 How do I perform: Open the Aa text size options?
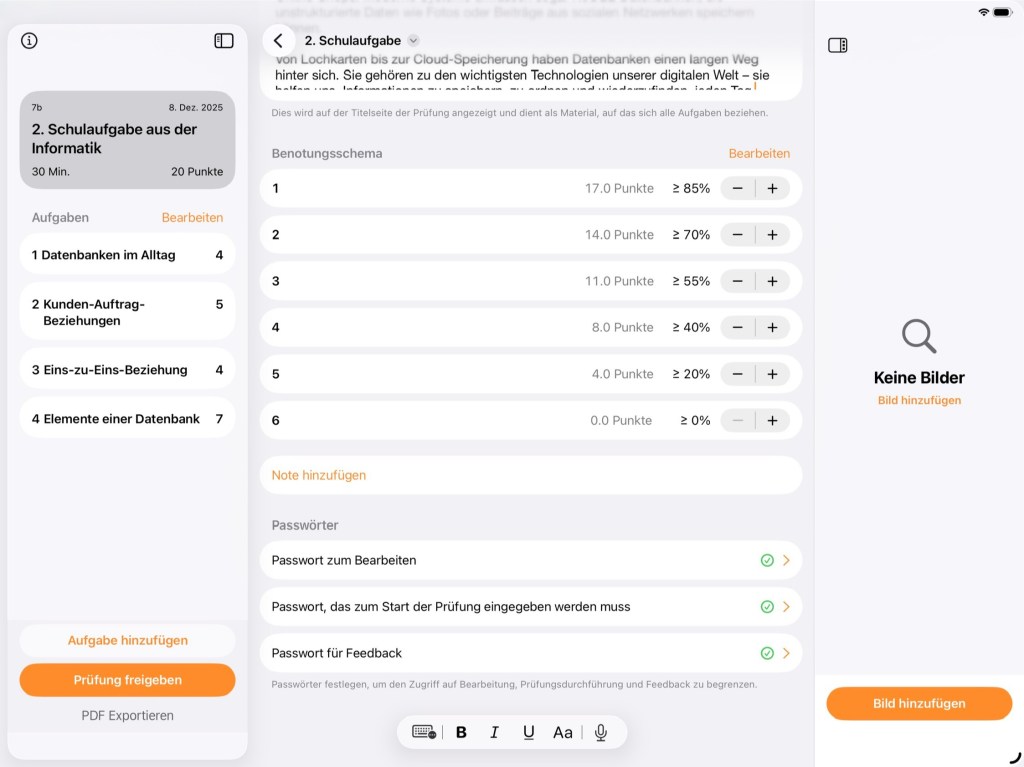tap(563, 732)
